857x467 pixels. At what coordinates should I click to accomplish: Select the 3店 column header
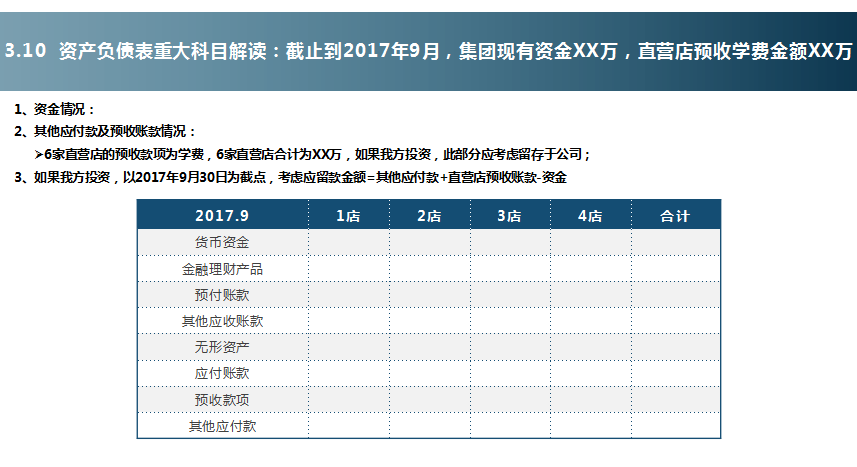[510, 215]
